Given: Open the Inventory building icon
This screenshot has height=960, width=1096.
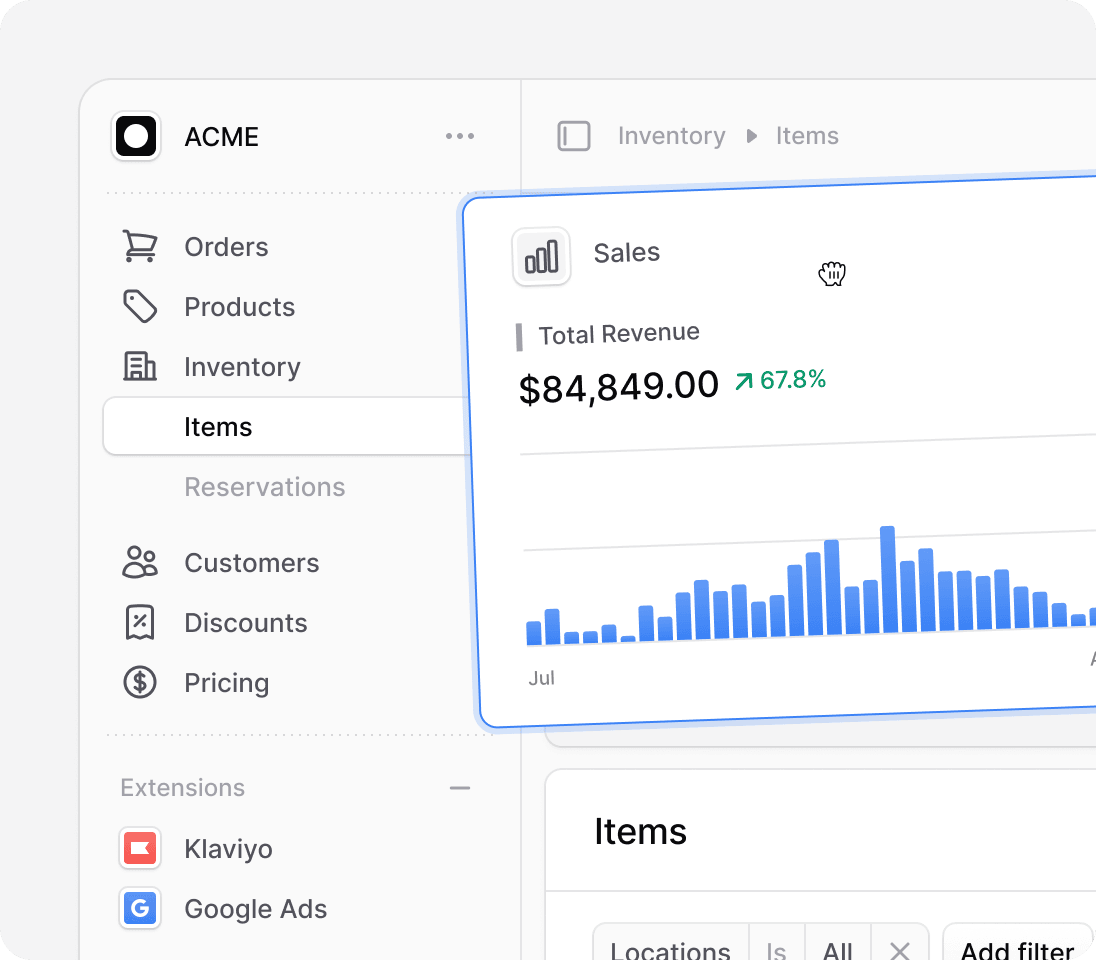Looking at the screenshot, I should tap(140, 366).
